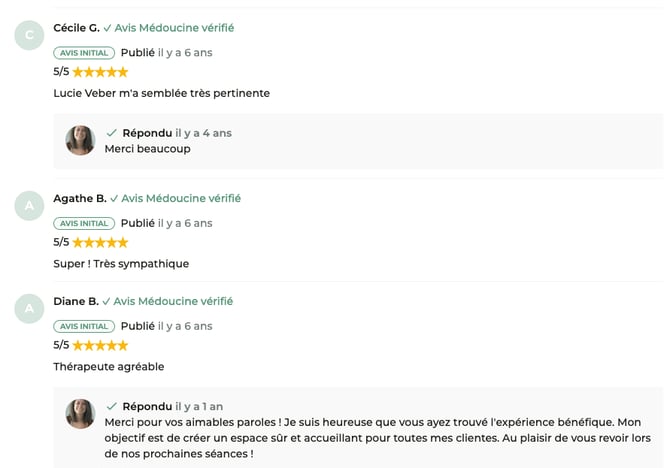Click star rating on Cécile G.'s review
This screenshot has width=670, height=468.
pos(100,72)
